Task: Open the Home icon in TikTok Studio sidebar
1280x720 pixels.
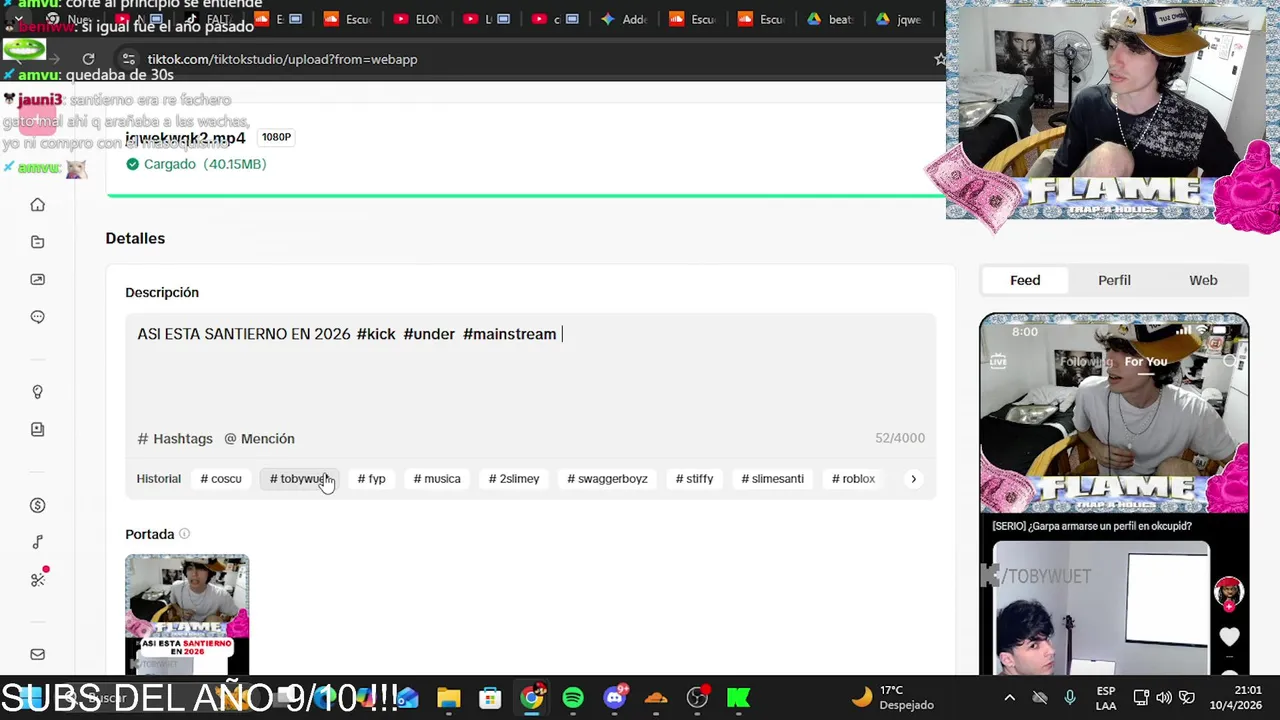Action: 37,205
